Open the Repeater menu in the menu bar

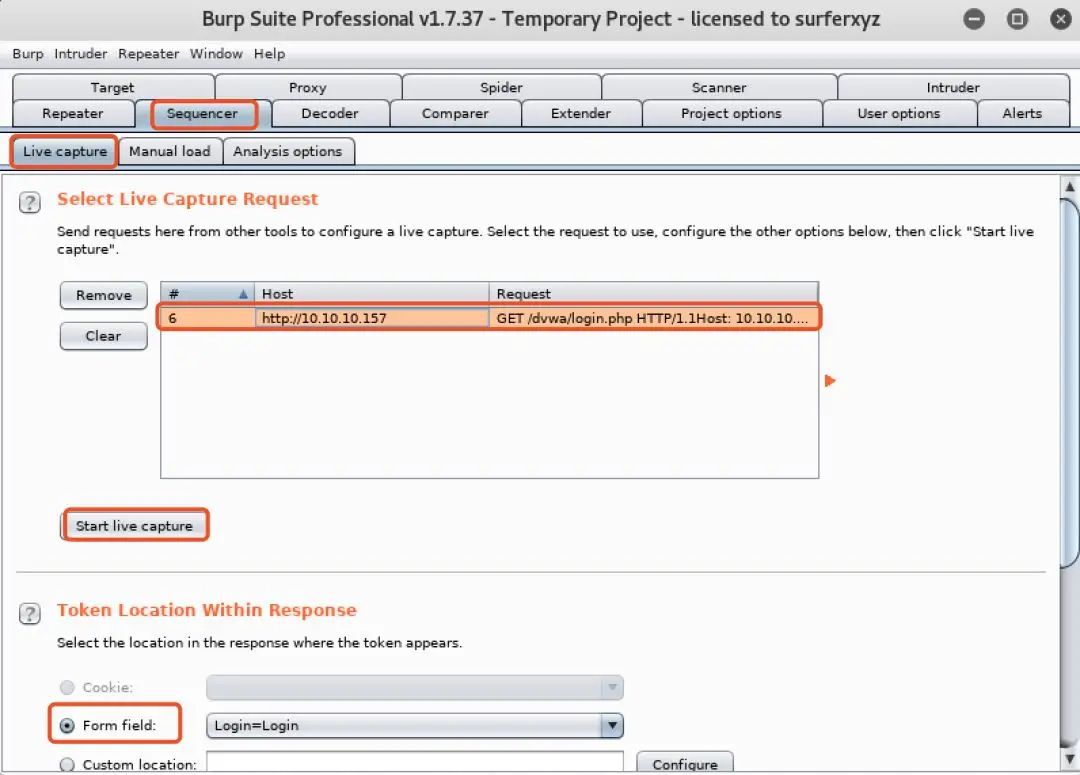pyautogui.click(x=148, y=54)
